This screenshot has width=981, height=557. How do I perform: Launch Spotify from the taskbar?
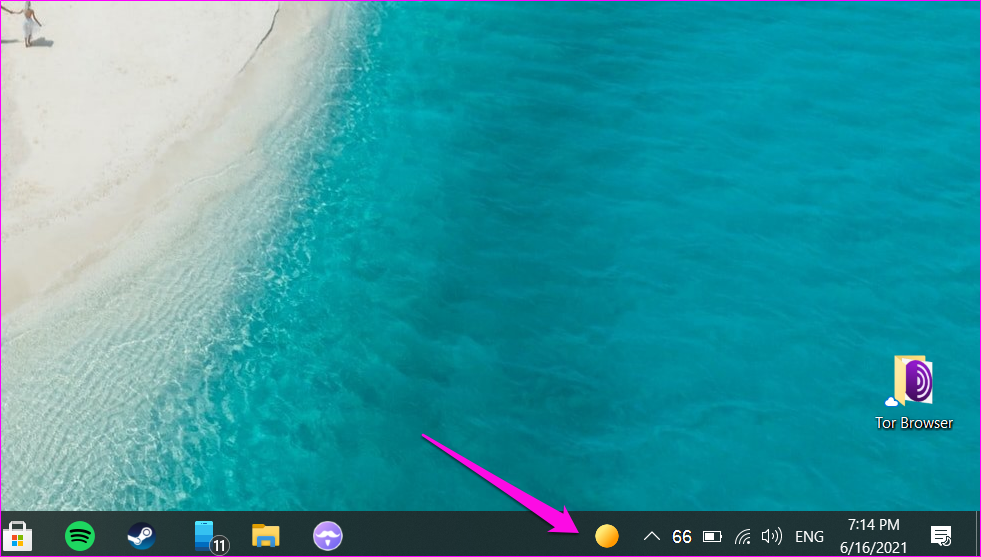pyautogui.click(x=79, y=536)
